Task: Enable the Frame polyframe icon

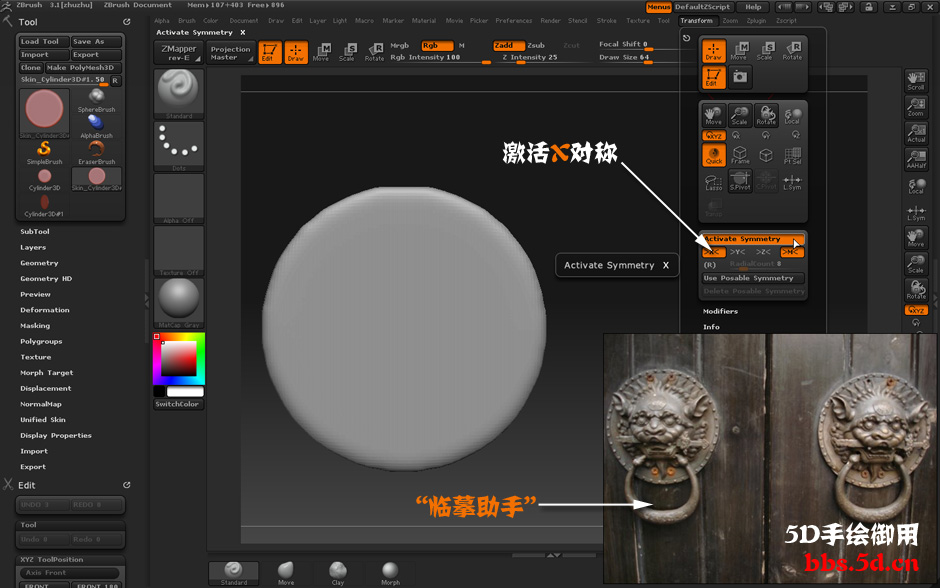Action: 740,155
